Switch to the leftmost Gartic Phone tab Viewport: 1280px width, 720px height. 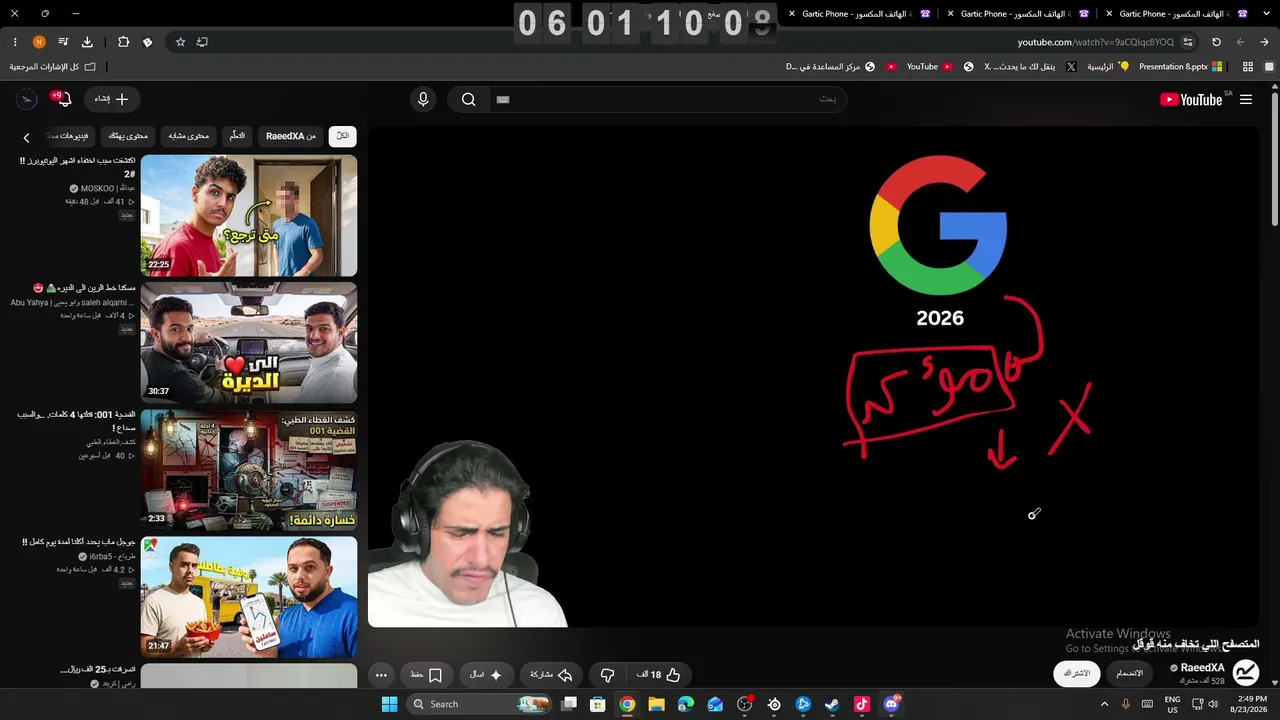pyautogui.click(x=860, y=14)
